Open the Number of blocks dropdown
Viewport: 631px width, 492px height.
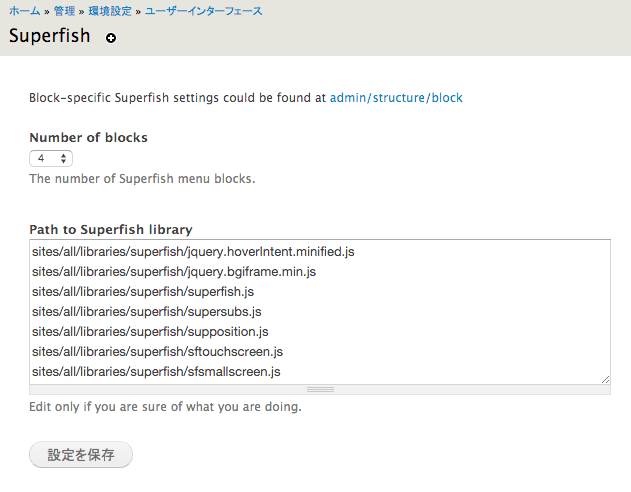point(51,159)
